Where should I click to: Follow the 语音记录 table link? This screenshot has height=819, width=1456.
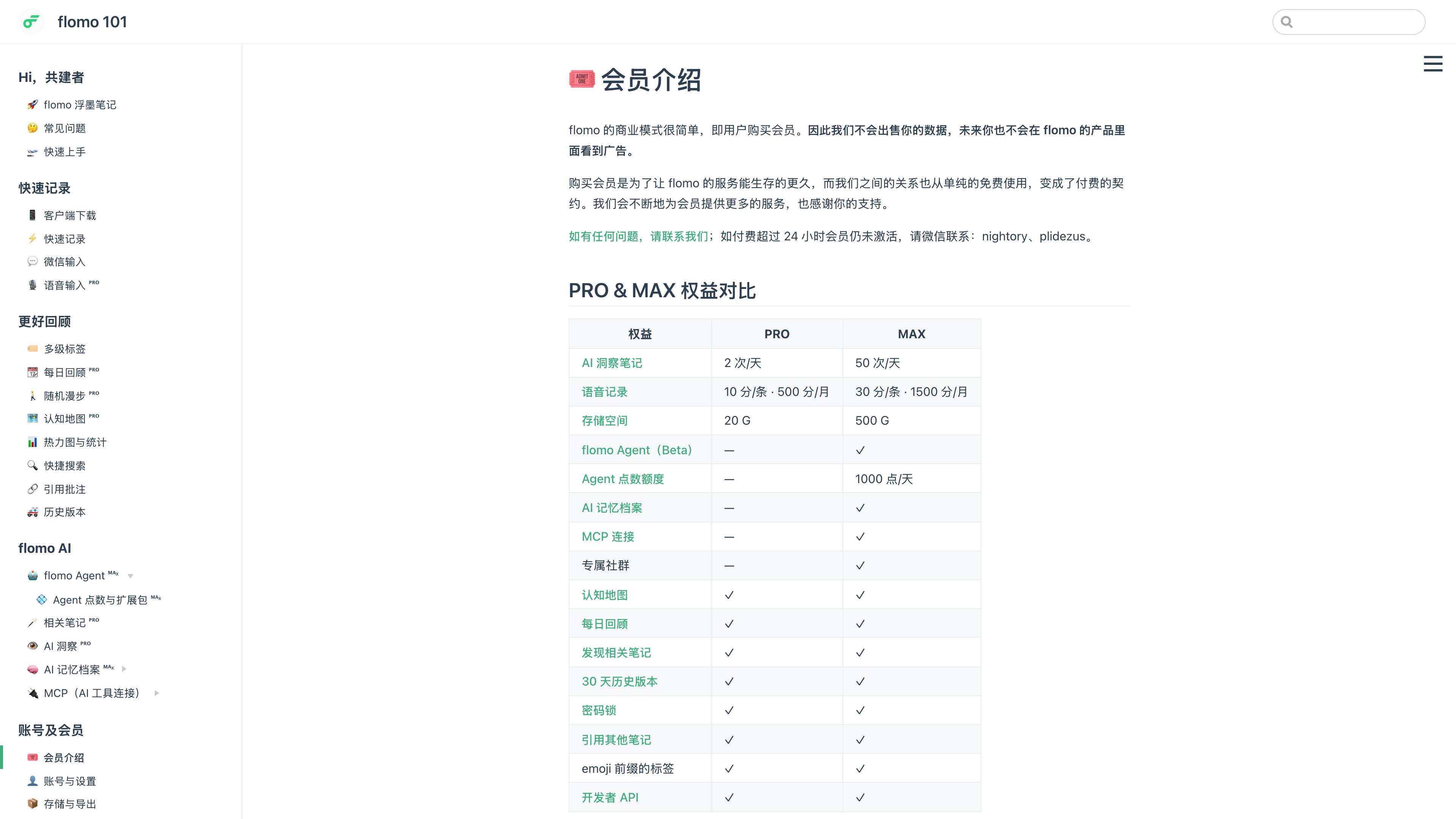pos(605,392)
